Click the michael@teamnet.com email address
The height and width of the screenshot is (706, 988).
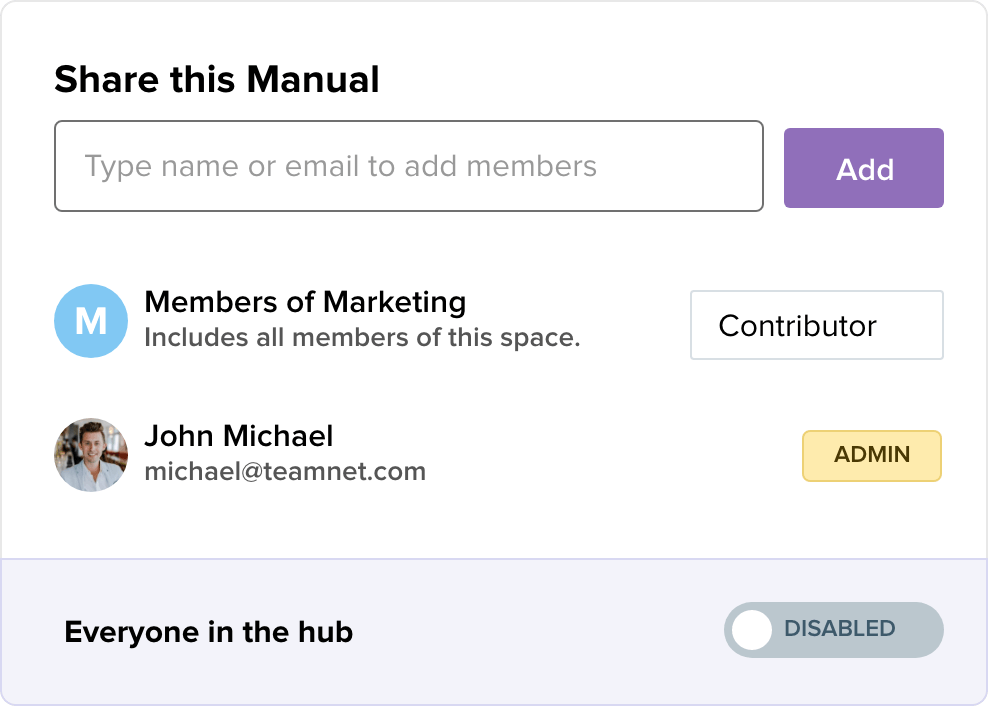(x=285, y=471)
